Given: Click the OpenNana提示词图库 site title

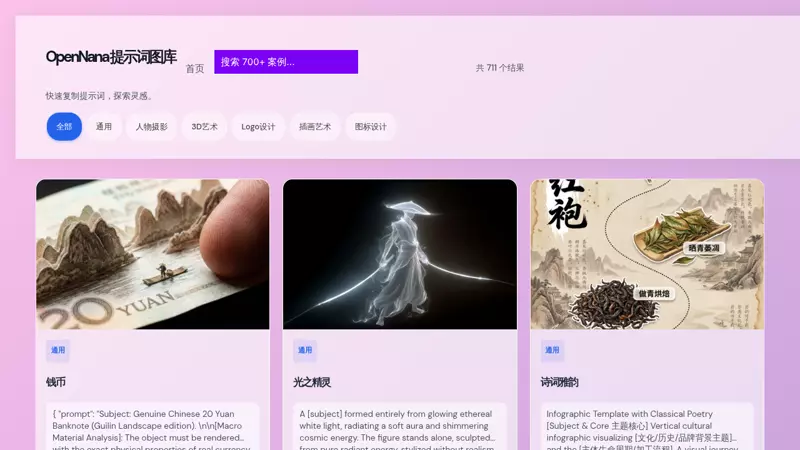Looking at the screenshot, I should [x=111, y=57].
